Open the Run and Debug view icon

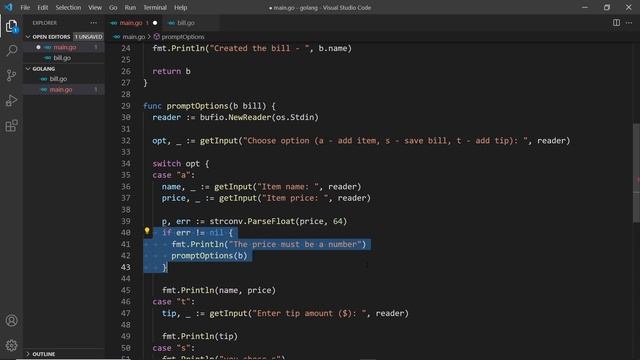point(11,100)
